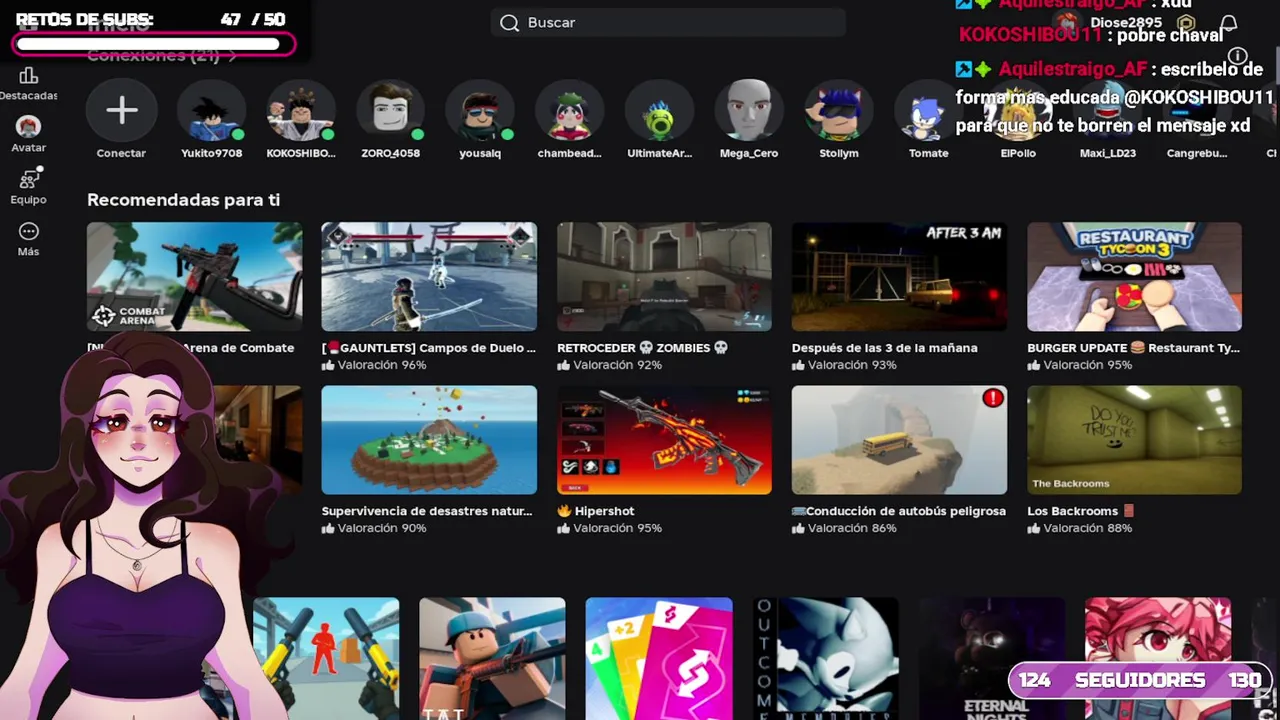Click Valoración 88% under Backrooms
The image size is (1280, 720).
tap(1080, 528)
